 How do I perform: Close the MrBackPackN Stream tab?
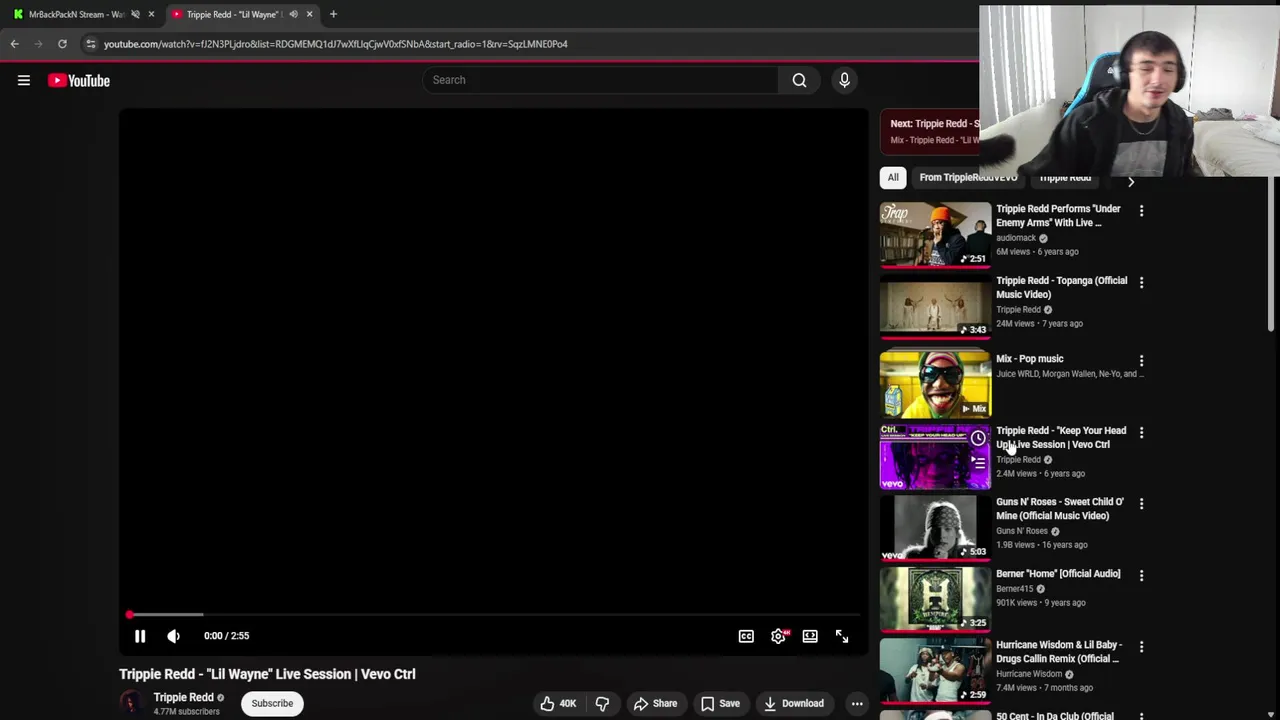[151, 14]
